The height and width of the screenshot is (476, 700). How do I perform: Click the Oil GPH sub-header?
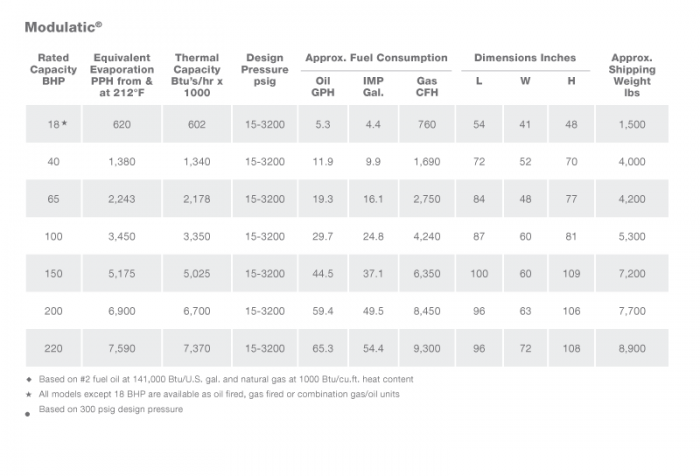(x=322, y=87)
